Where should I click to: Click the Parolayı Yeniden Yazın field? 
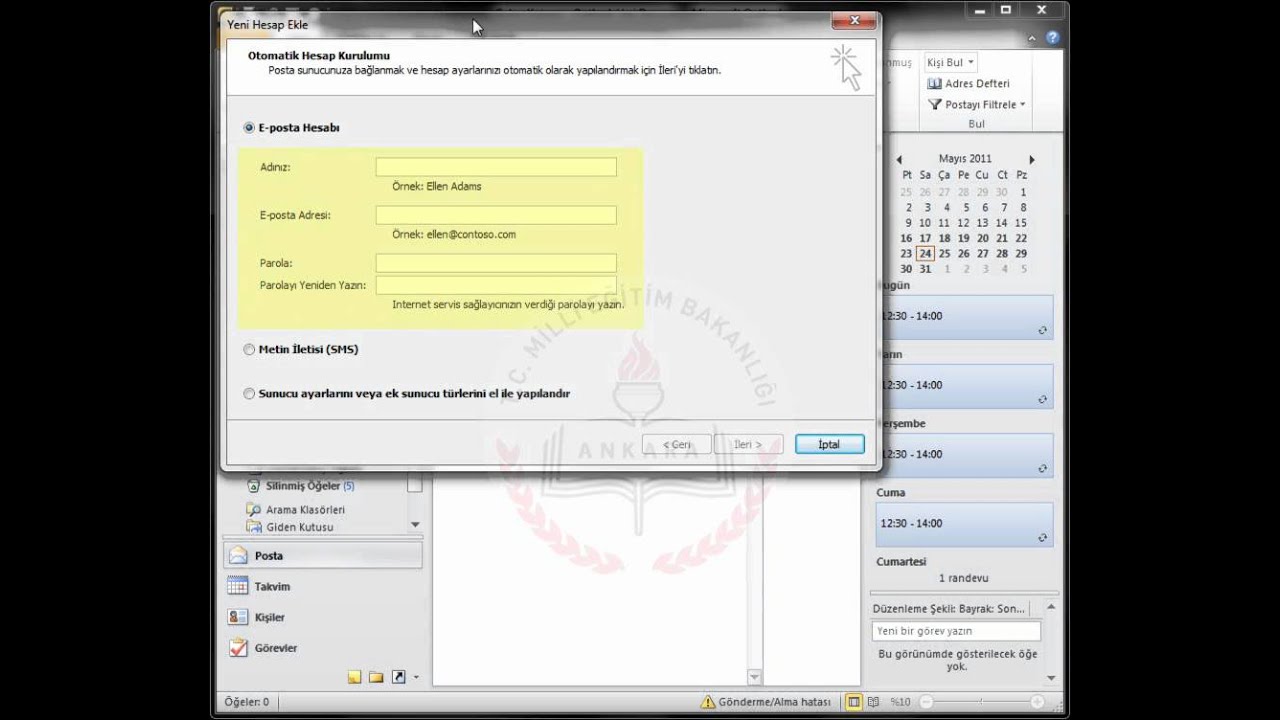496,285
